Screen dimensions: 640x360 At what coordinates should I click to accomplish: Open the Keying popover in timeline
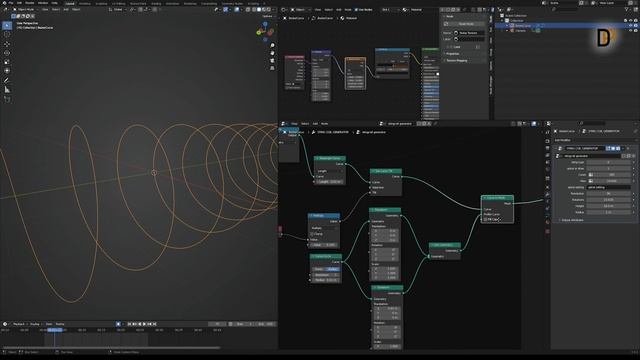pyautogui.click(x=35, y=324)
